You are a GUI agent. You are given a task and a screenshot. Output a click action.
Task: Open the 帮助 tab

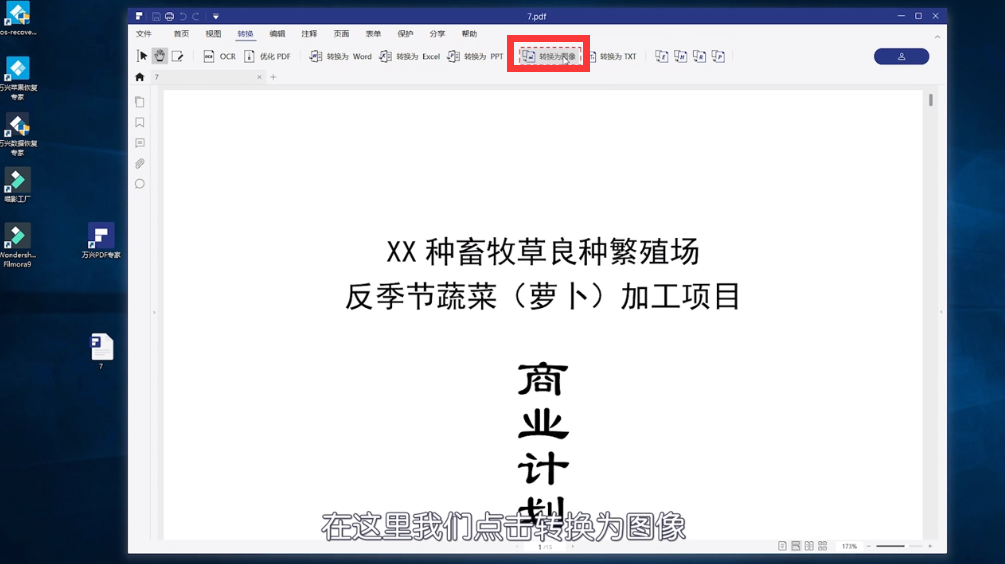click(x=470, y=33)
